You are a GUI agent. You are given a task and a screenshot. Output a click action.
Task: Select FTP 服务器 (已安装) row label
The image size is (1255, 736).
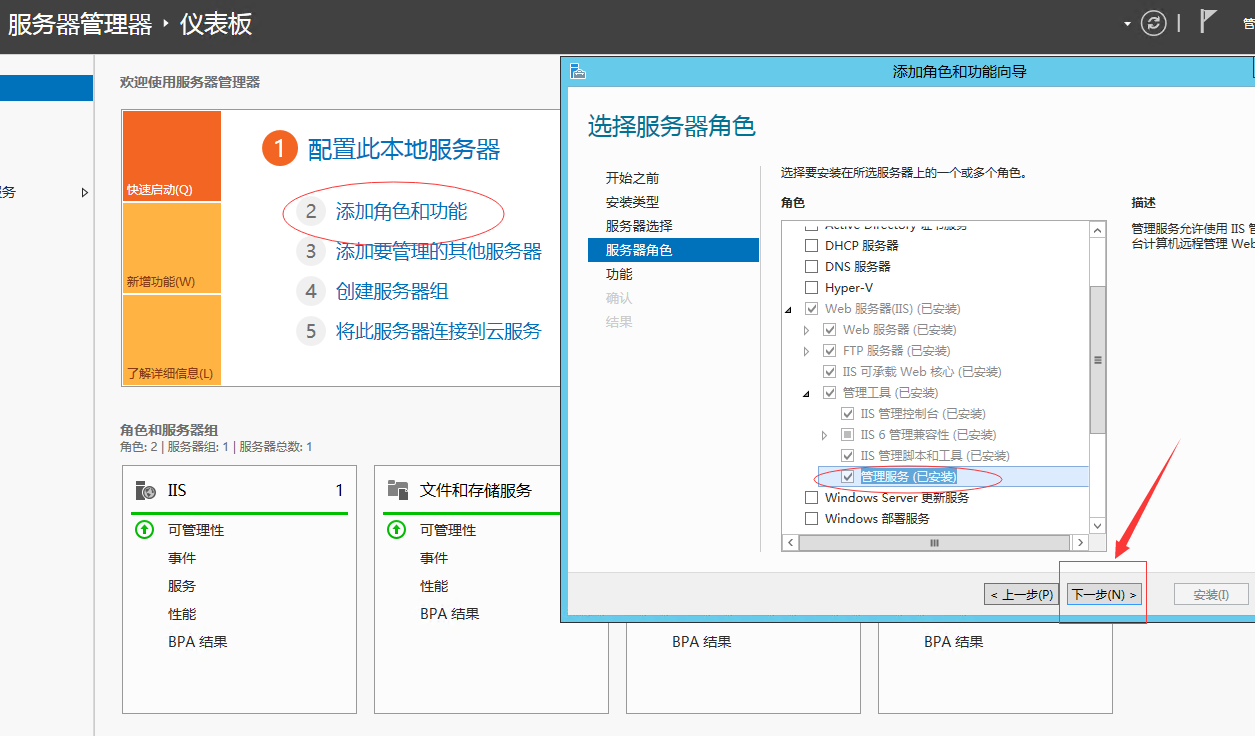896,350
